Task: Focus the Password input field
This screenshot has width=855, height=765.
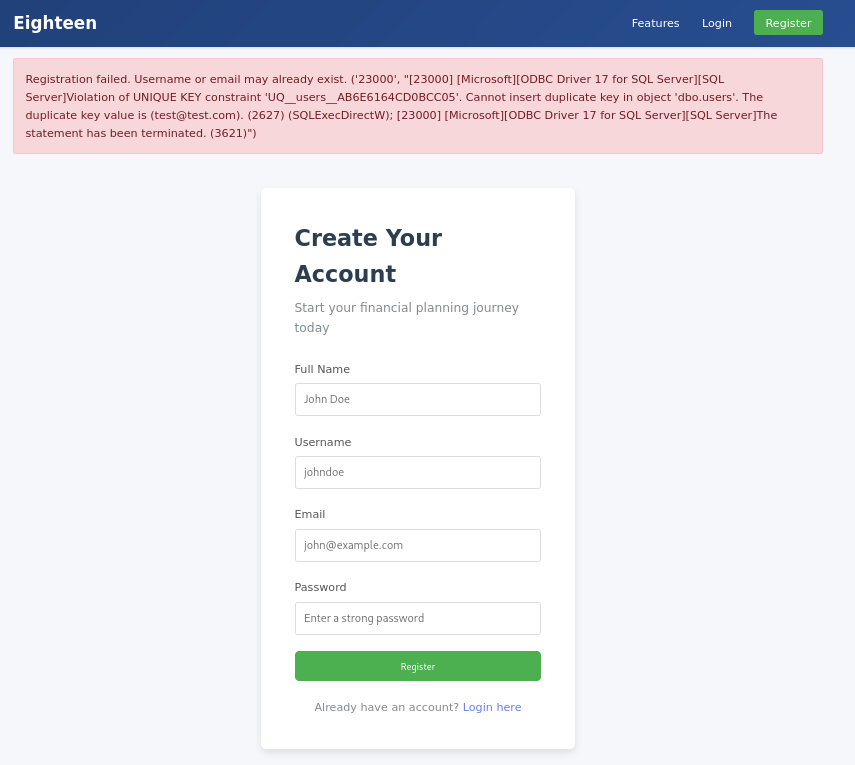Action: [417, 618]
